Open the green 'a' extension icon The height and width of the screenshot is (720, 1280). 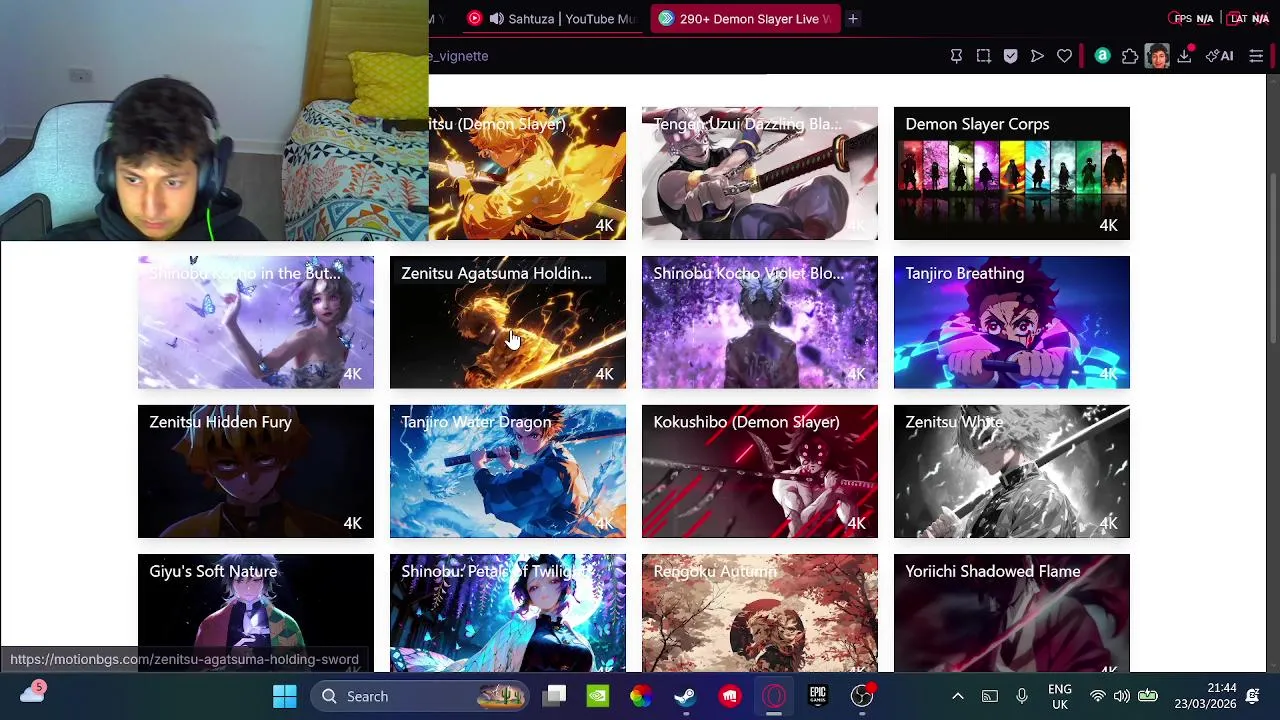(x=1102, y=56)
